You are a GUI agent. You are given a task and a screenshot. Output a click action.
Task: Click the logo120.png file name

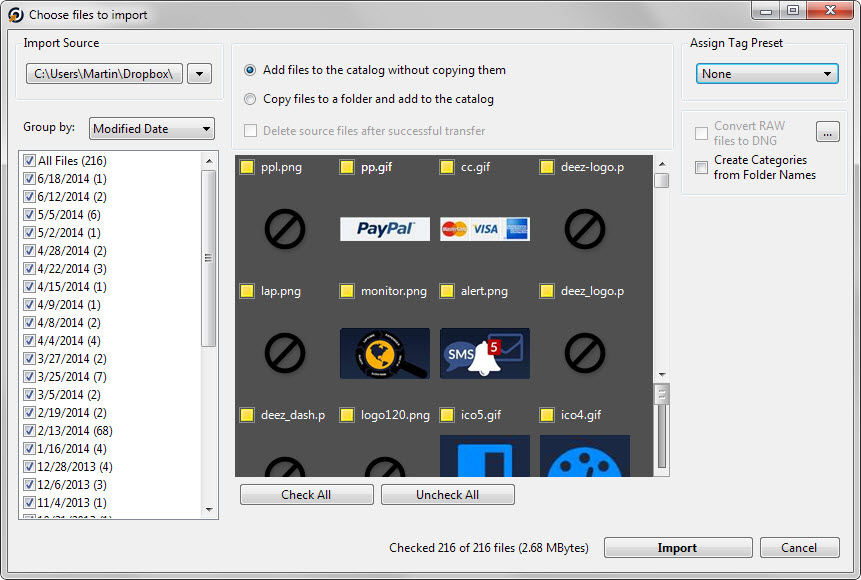click(395, 415)
